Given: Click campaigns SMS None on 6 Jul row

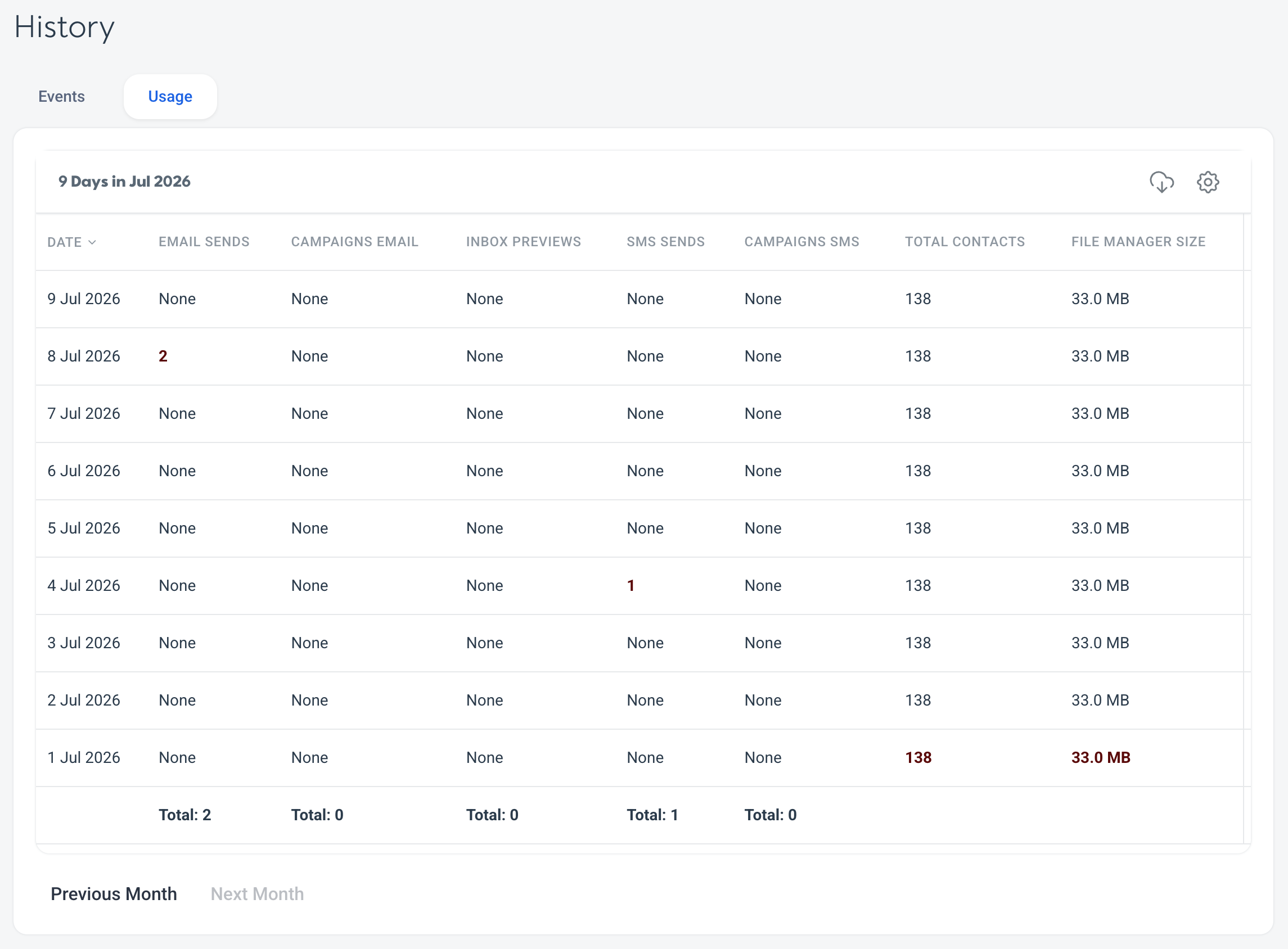Looking at the screenshot, I should (763, 471).
